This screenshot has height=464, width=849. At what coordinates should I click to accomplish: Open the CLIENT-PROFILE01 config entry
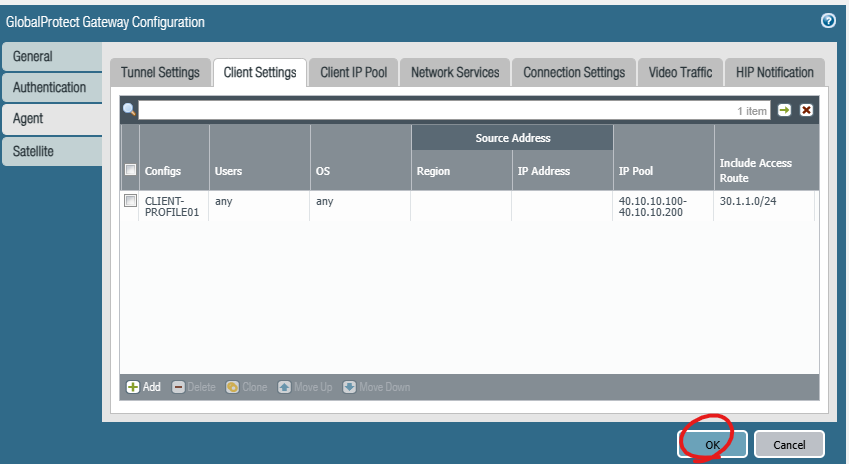pos(172,206)
